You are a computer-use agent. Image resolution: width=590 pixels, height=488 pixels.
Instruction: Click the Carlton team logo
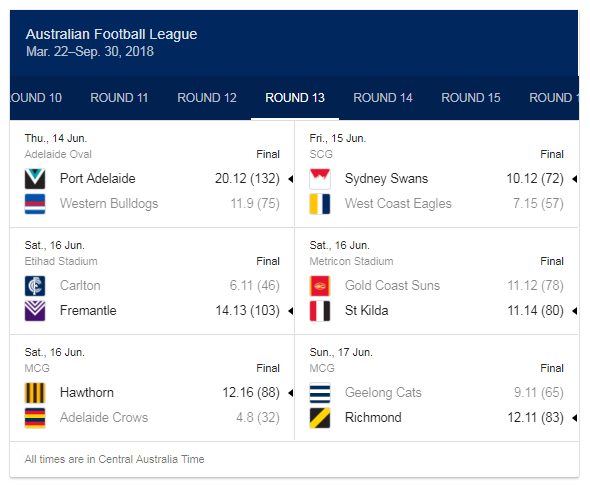(35, 286)
